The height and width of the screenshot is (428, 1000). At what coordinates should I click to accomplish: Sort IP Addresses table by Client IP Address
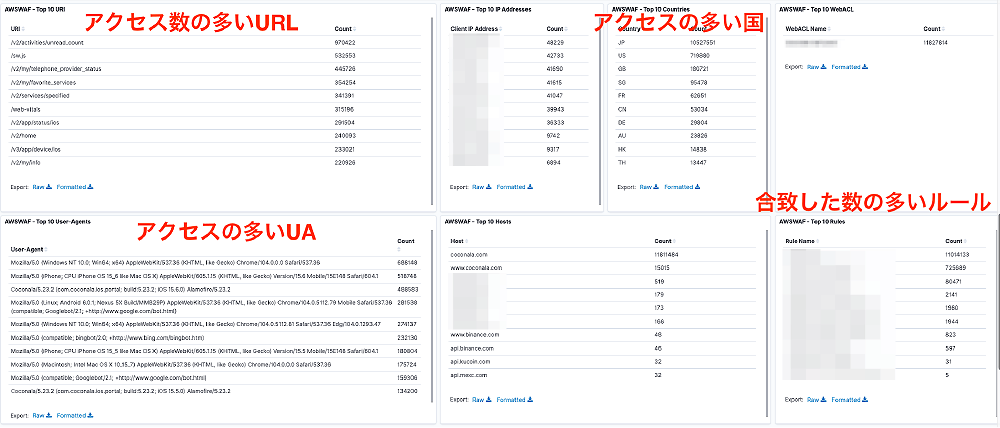coord(476,29)
